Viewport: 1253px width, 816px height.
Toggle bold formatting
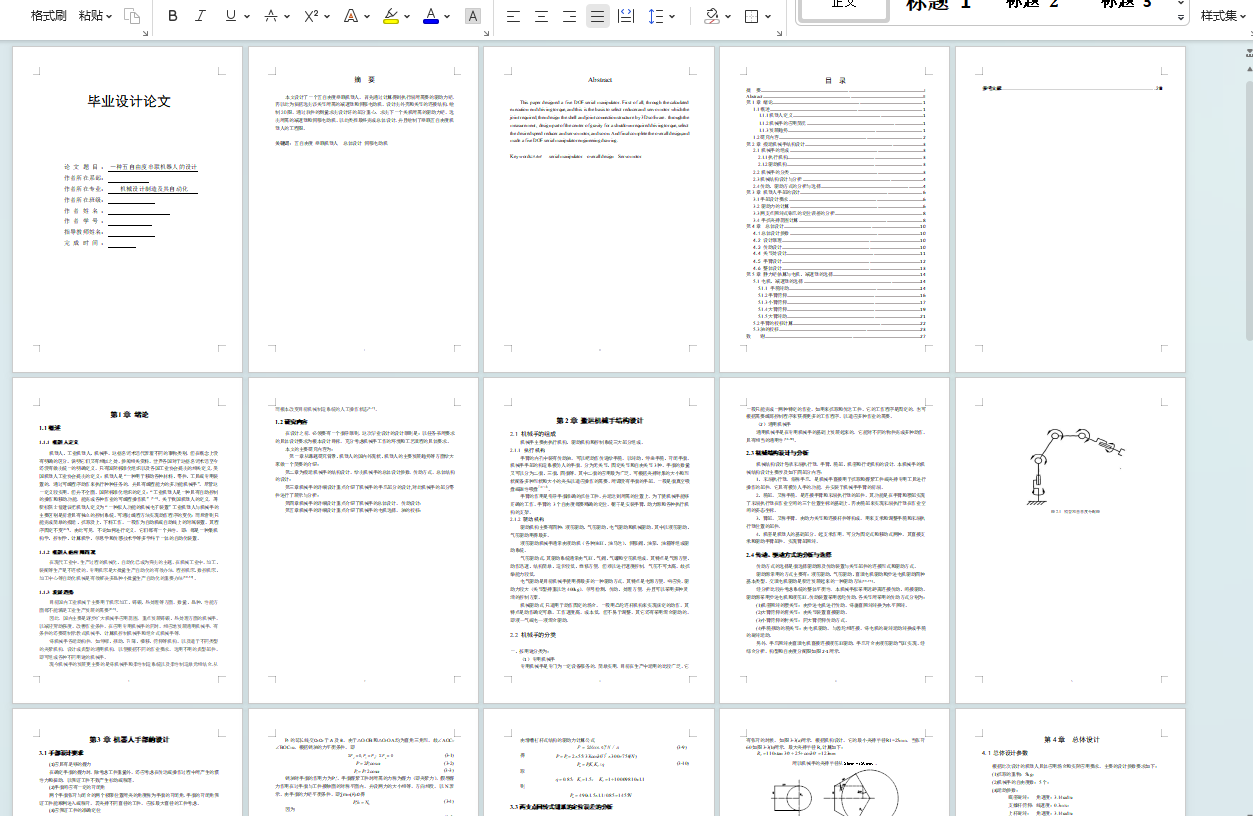[x=172, y=16]
